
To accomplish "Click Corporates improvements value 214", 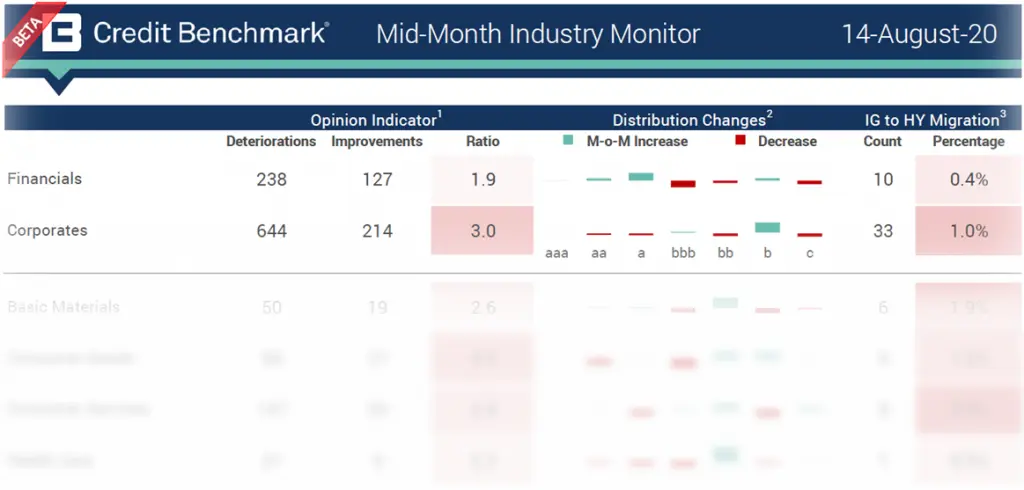I will [x=377, y=231].
